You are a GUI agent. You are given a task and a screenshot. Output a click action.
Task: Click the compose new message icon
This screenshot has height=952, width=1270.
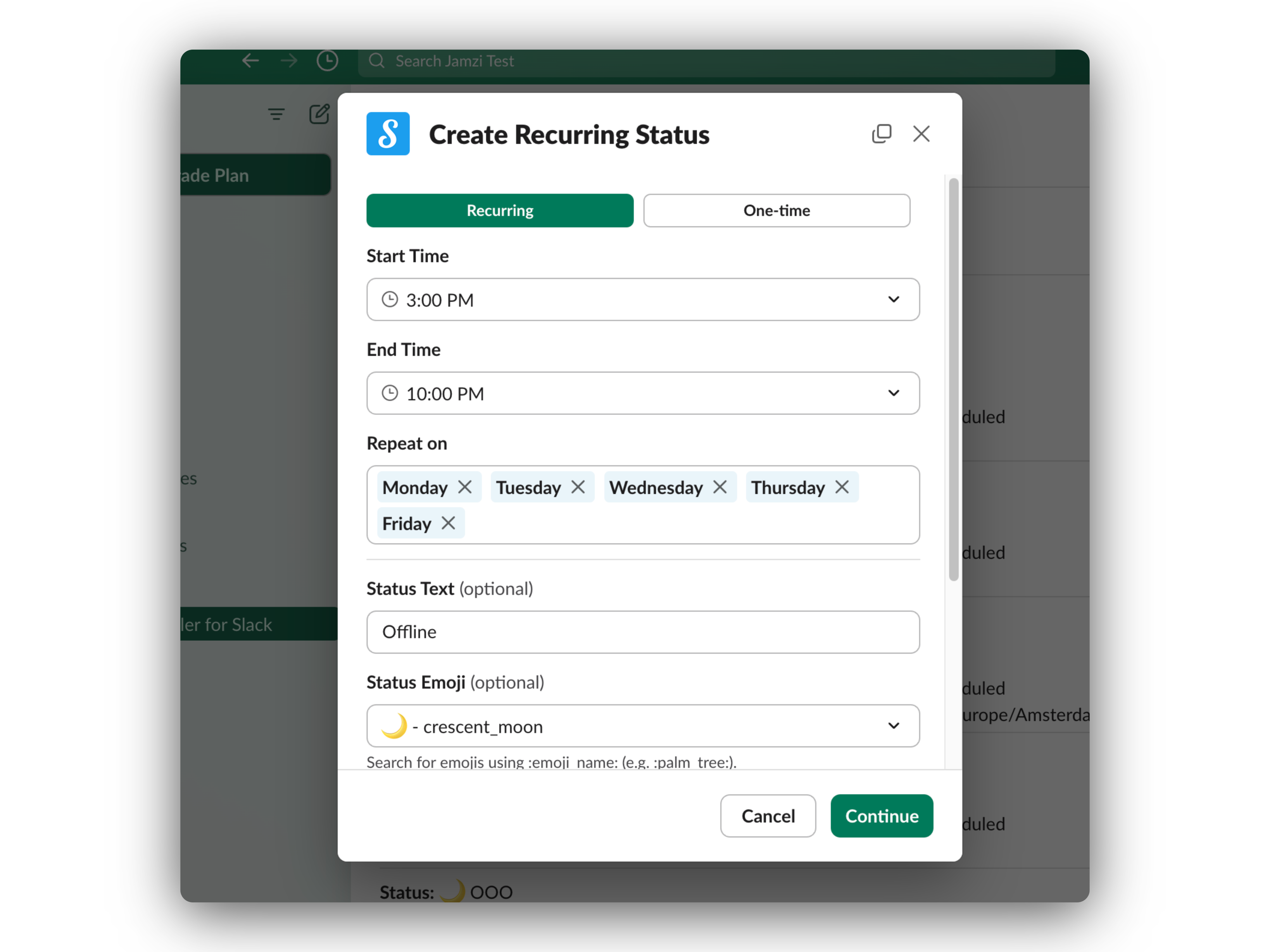[319, 114]
